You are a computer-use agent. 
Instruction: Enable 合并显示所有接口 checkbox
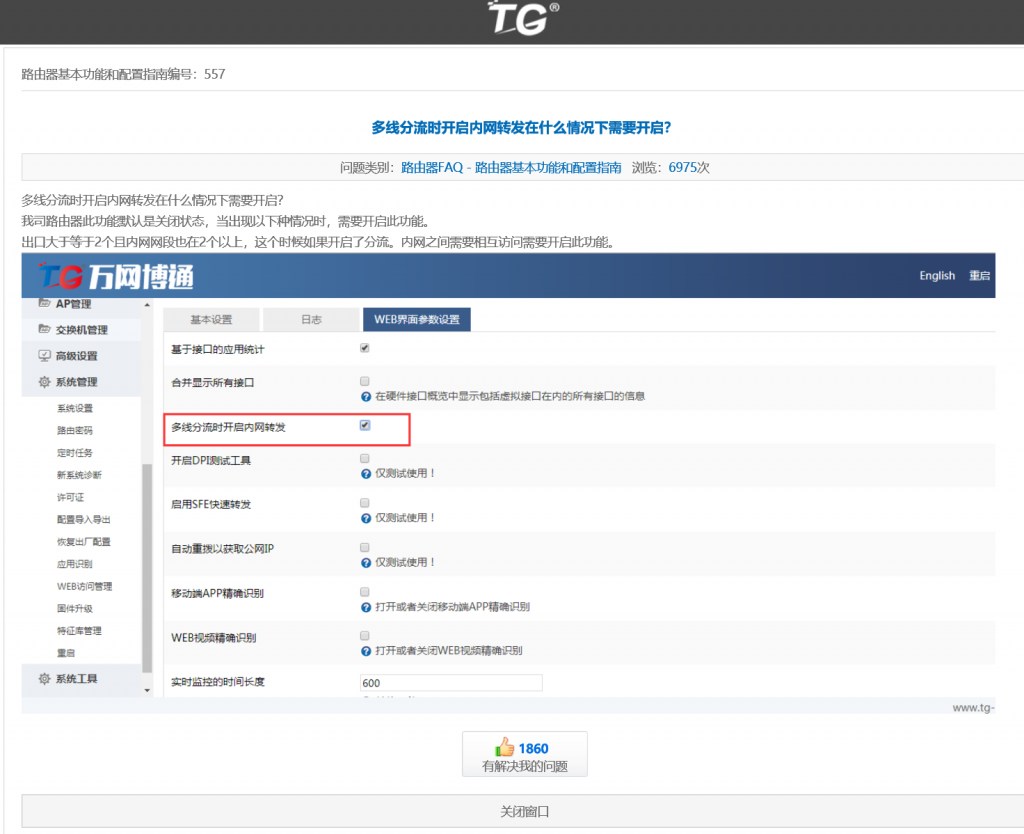pyautogui.click(x=365, y=381)
